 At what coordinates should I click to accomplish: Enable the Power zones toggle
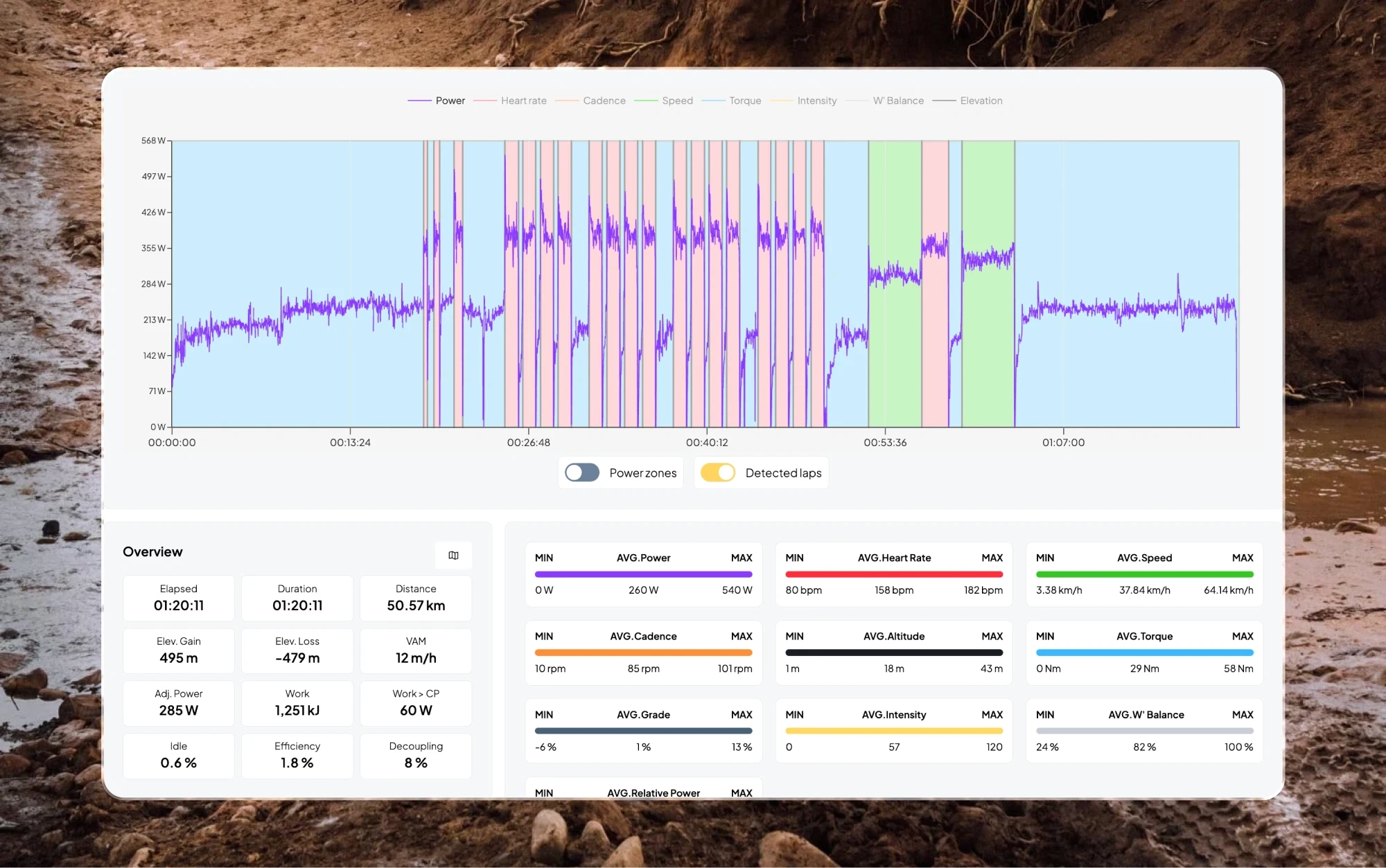coord(581,472)
